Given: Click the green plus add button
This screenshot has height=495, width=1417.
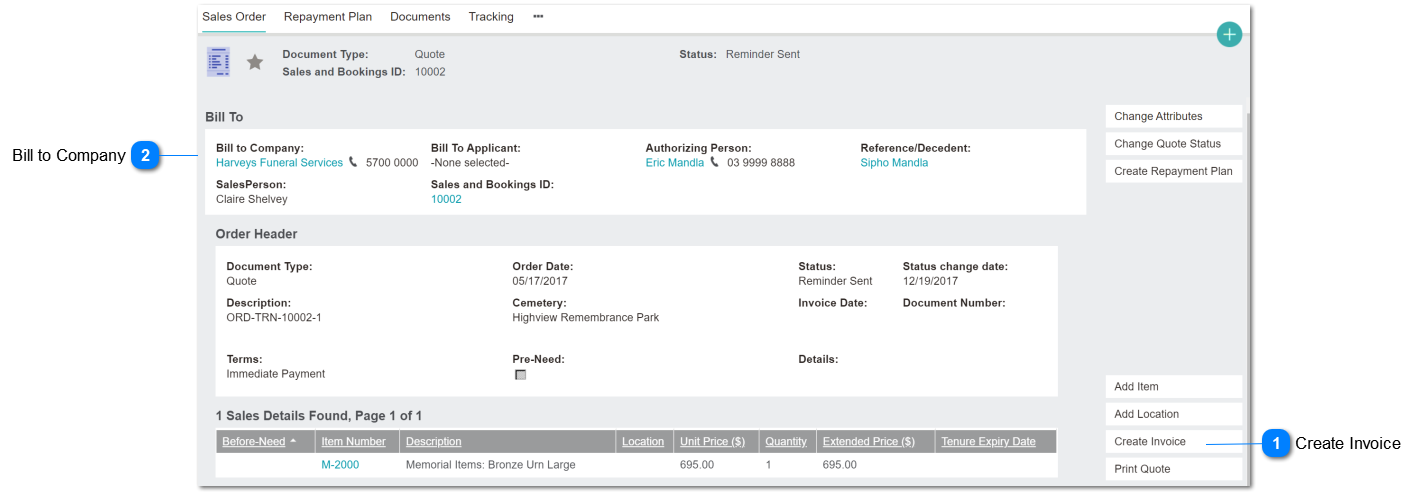Looking at the screenshot, I should (x=1229, y=35).
